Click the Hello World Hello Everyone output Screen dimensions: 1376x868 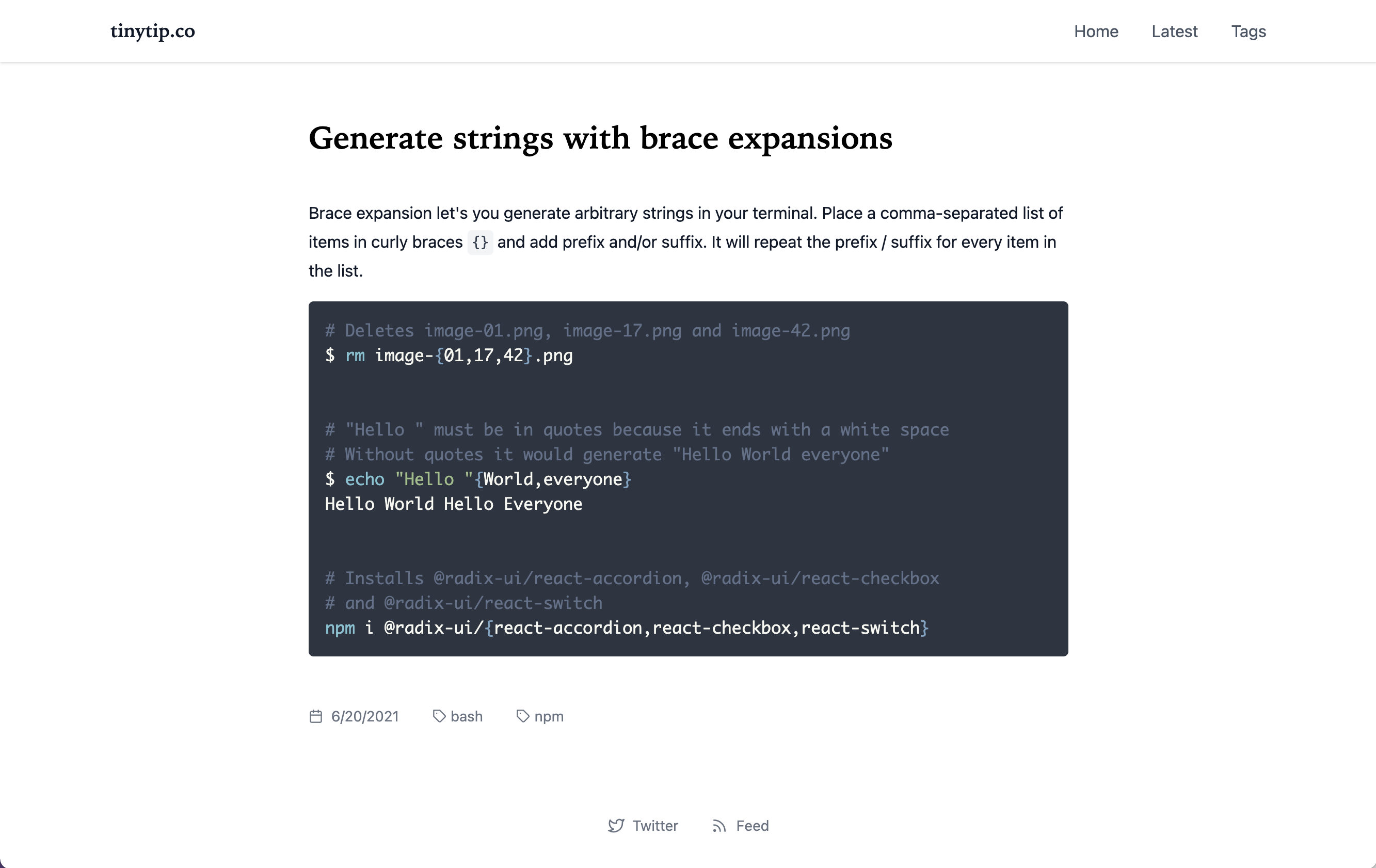(453, 504)
